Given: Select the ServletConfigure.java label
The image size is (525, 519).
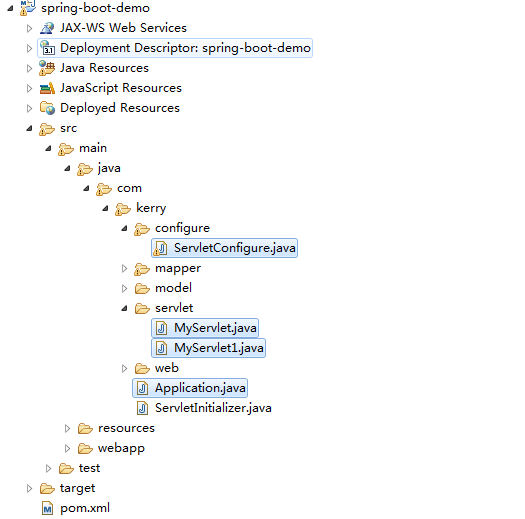Looking at the screenshot, I should pyautogui.click(x=235, y=248).
